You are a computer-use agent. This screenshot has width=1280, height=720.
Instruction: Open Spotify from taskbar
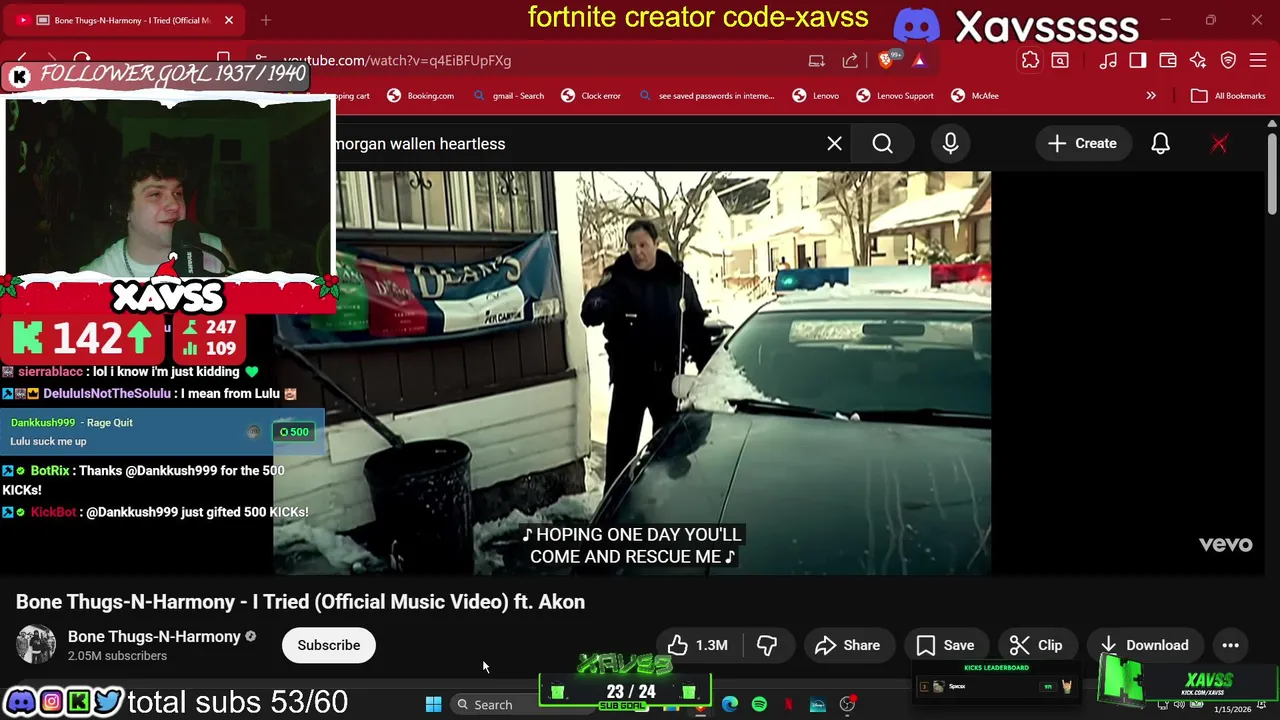click(759, 704)
